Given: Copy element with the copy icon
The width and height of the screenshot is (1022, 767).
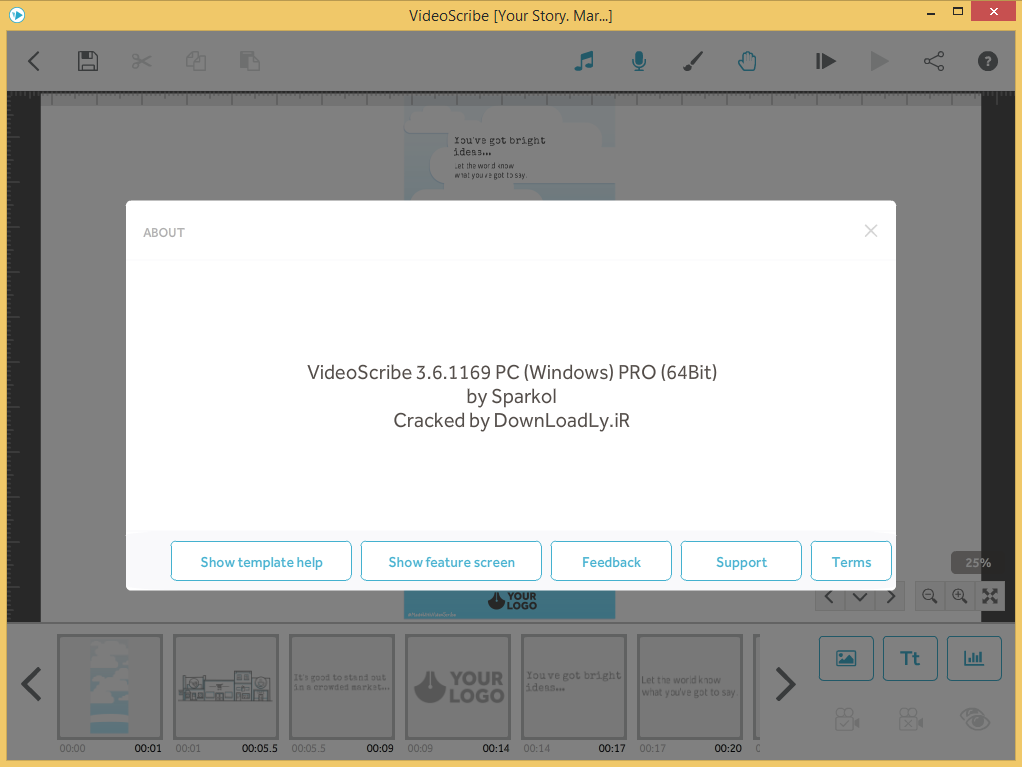Looking at the screenshot, I should point(196,61).
